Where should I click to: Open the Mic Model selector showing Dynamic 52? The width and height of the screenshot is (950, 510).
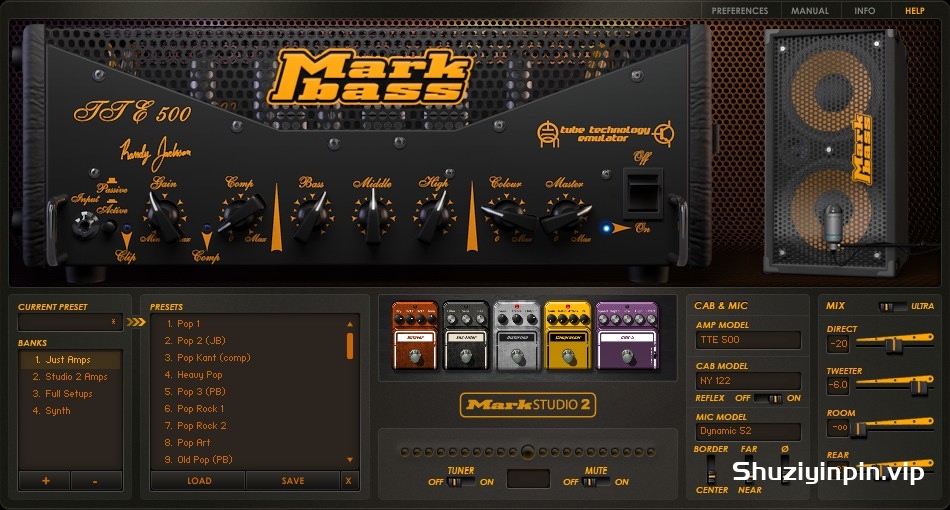click(x=748, y=431)
